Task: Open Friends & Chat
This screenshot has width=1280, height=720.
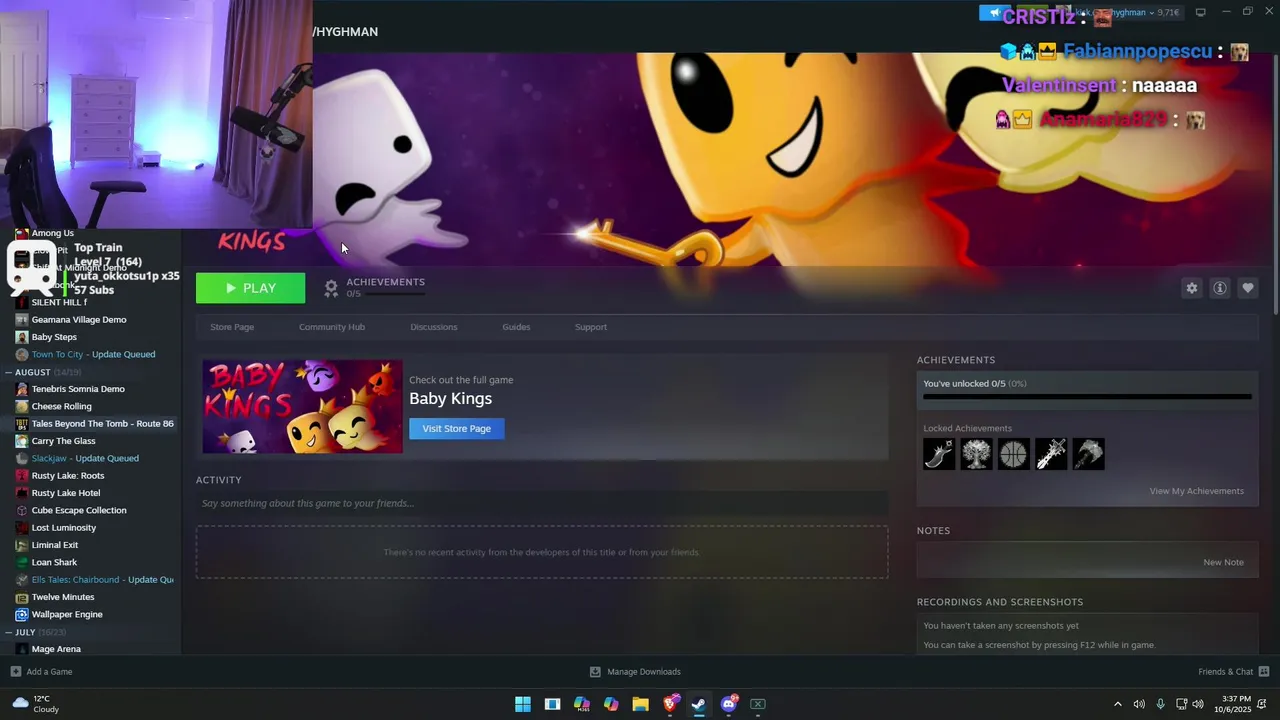Action: (x=1225, y=672)
